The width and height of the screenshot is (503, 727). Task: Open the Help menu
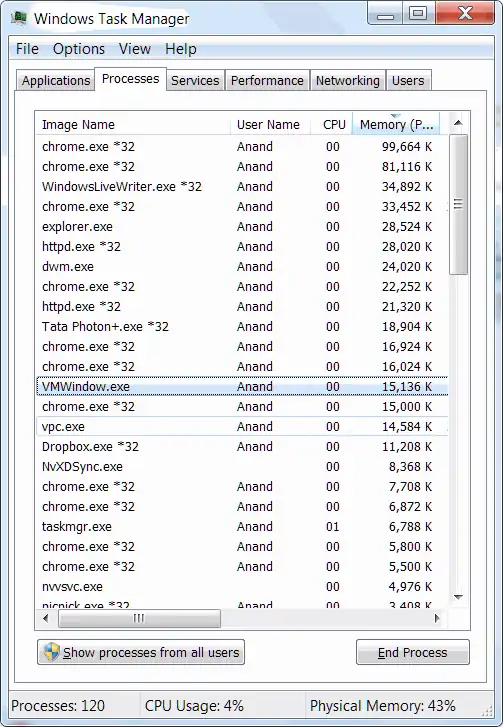(181, 49)
